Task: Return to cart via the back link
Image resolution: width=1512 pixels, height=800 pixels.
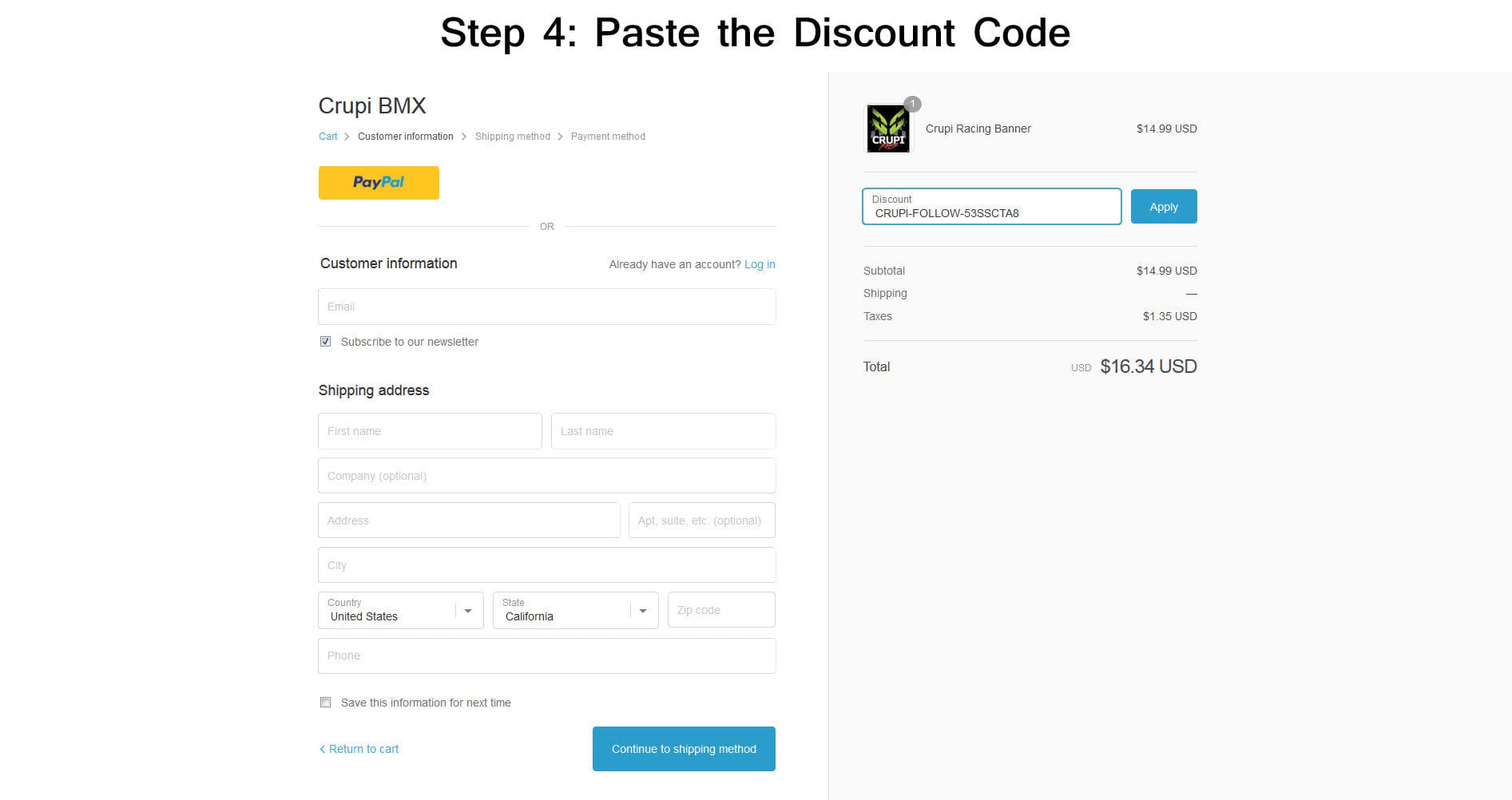Action: pyautogui.click(x=359, y=749)
